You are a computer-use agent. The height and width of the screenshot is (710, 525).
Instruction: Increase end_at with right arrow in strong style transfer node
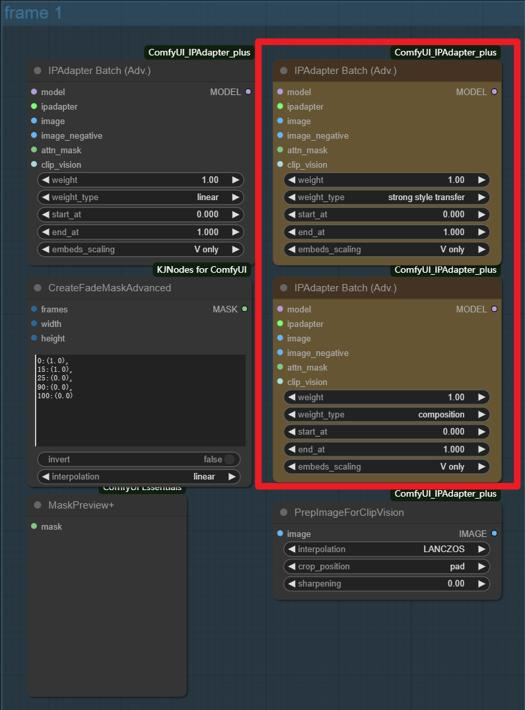pyautogui.click(x=482, y=232)
